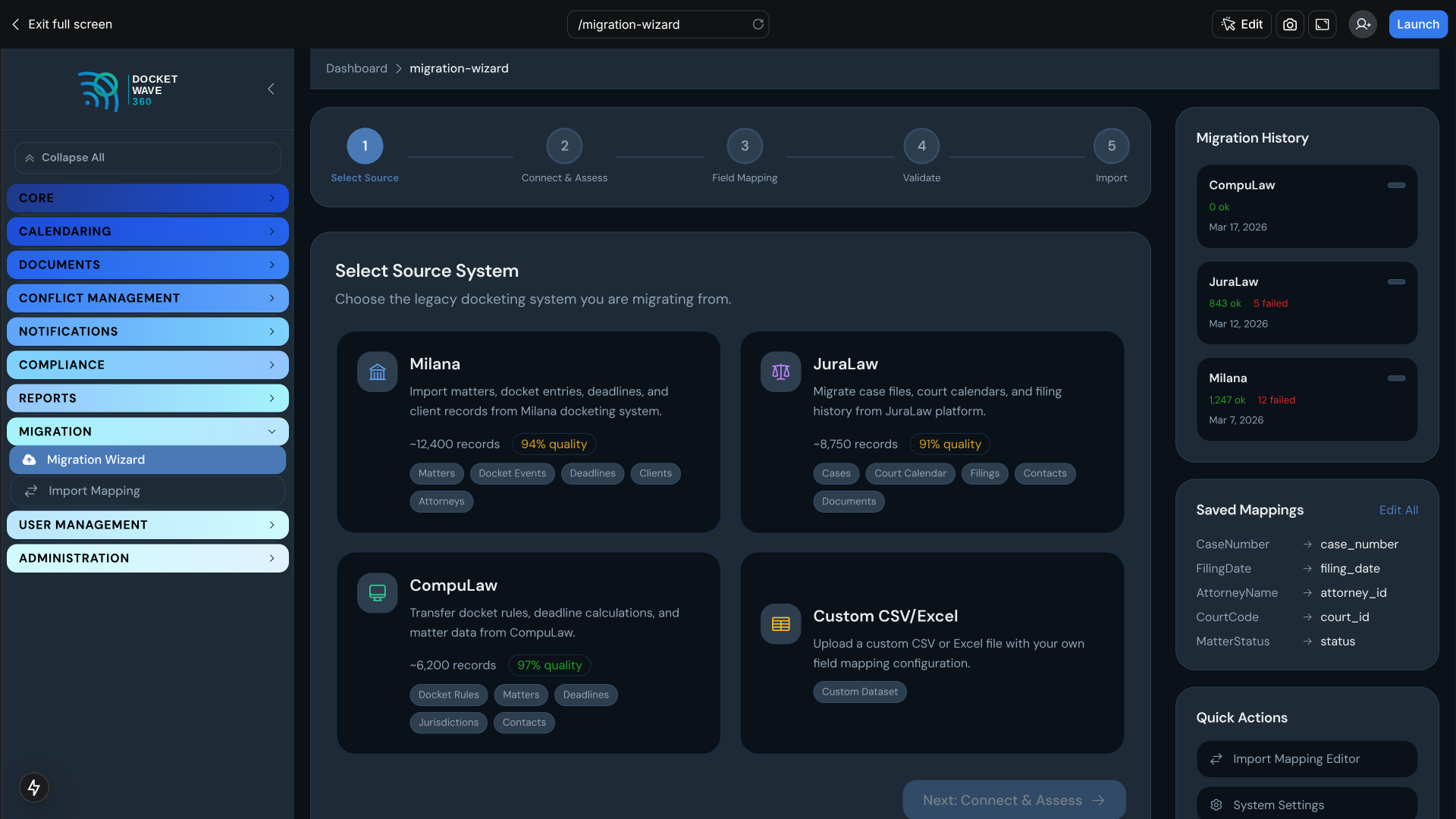Collapse the MIGRATION section
1456x819 pixels.
[x=147, y=431]
